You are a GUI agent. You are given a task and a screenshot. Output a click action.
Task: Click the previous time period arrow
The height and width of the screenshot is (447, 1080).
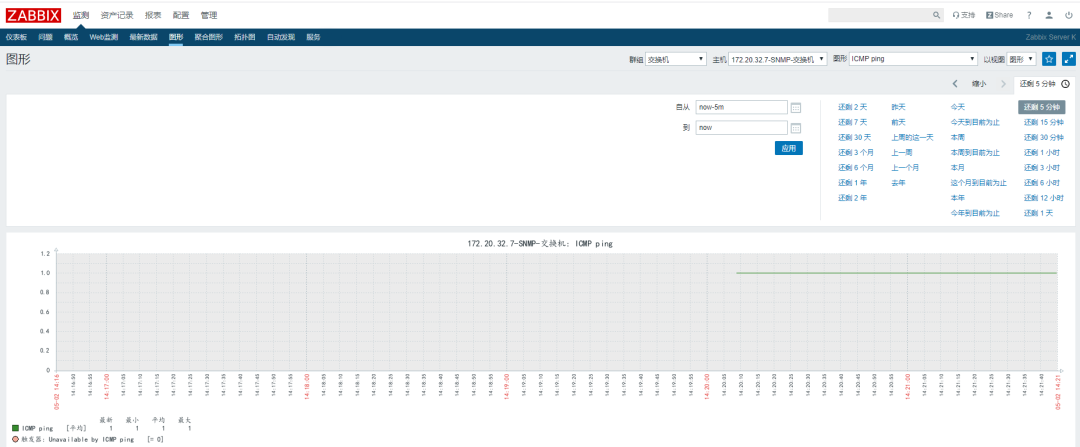click(955, 84)
